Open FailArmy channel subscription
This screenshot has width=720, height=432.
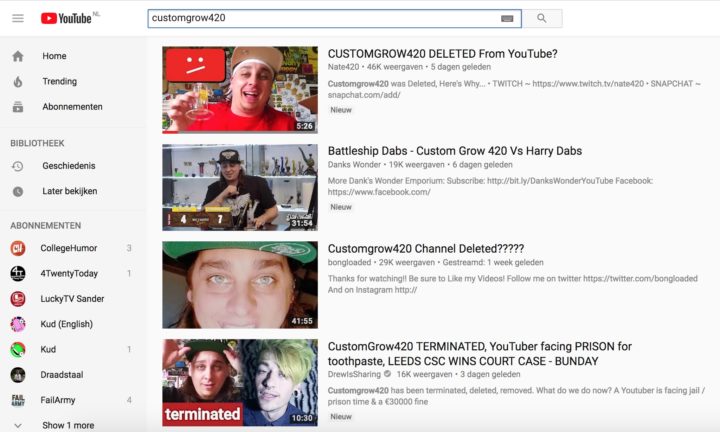coord(71,400)
